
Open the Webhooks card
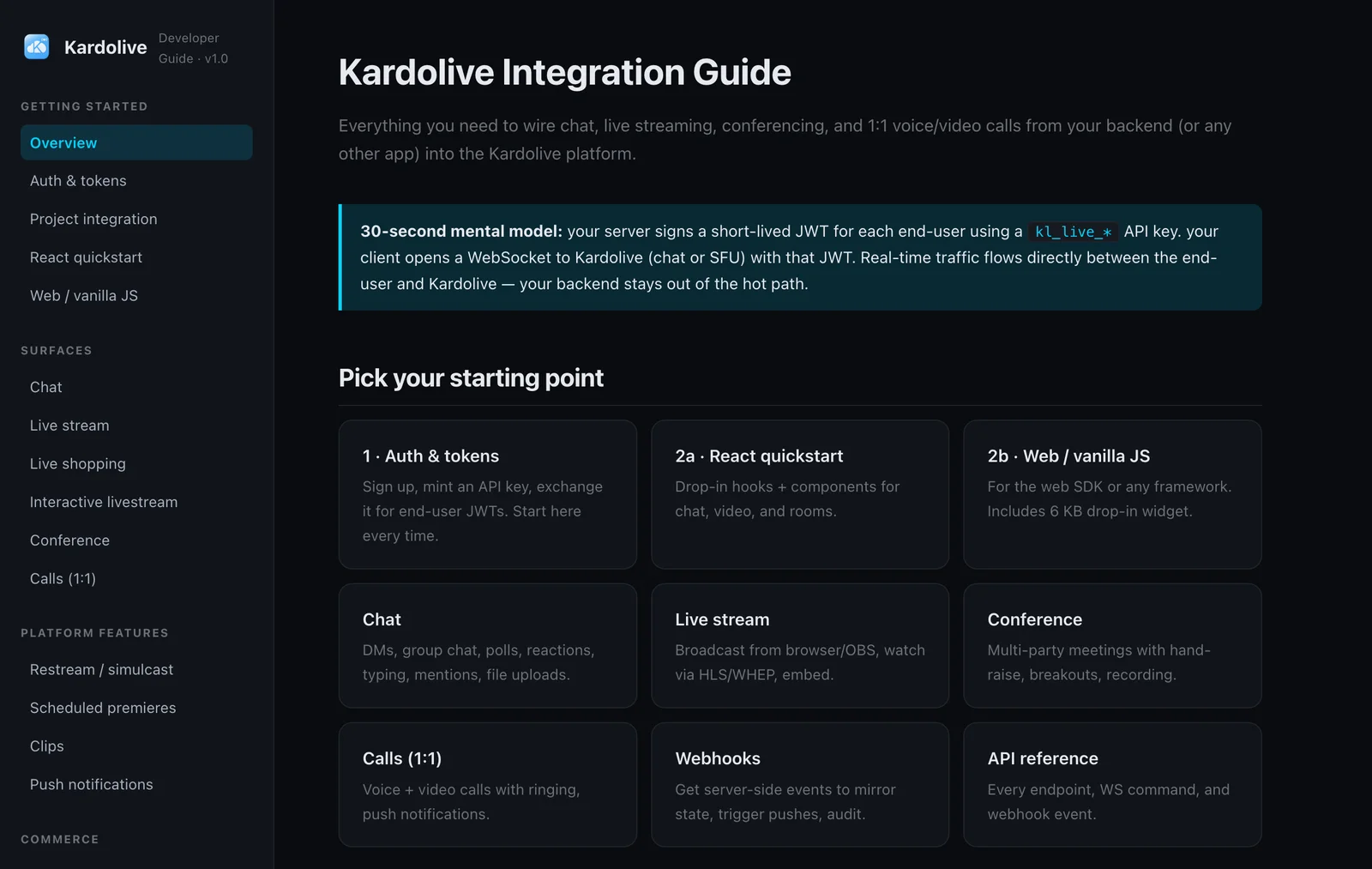click(x=800, y=785)
